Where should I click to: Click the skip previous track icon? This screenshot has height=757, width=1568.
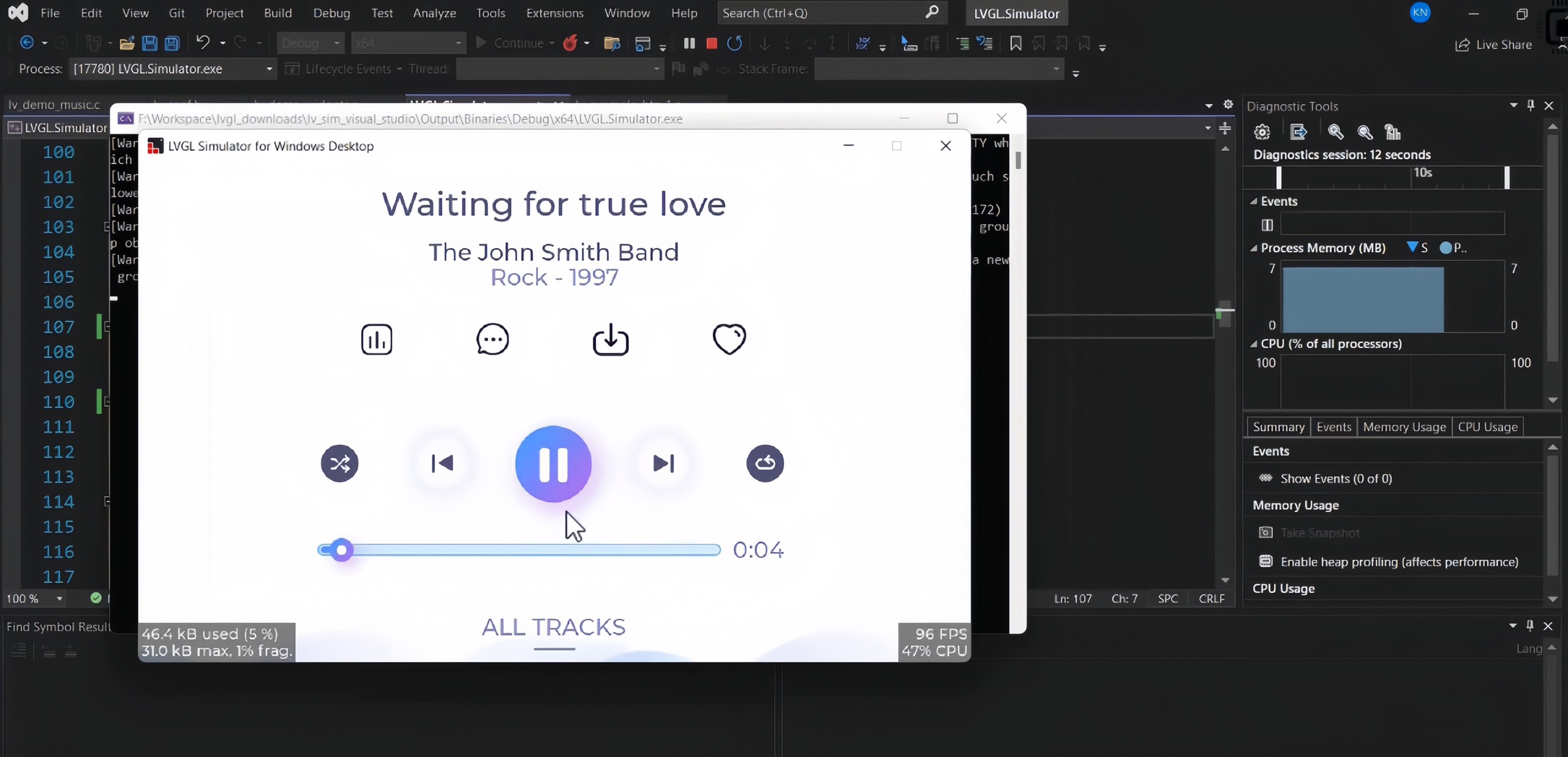(x=442, y=463)
